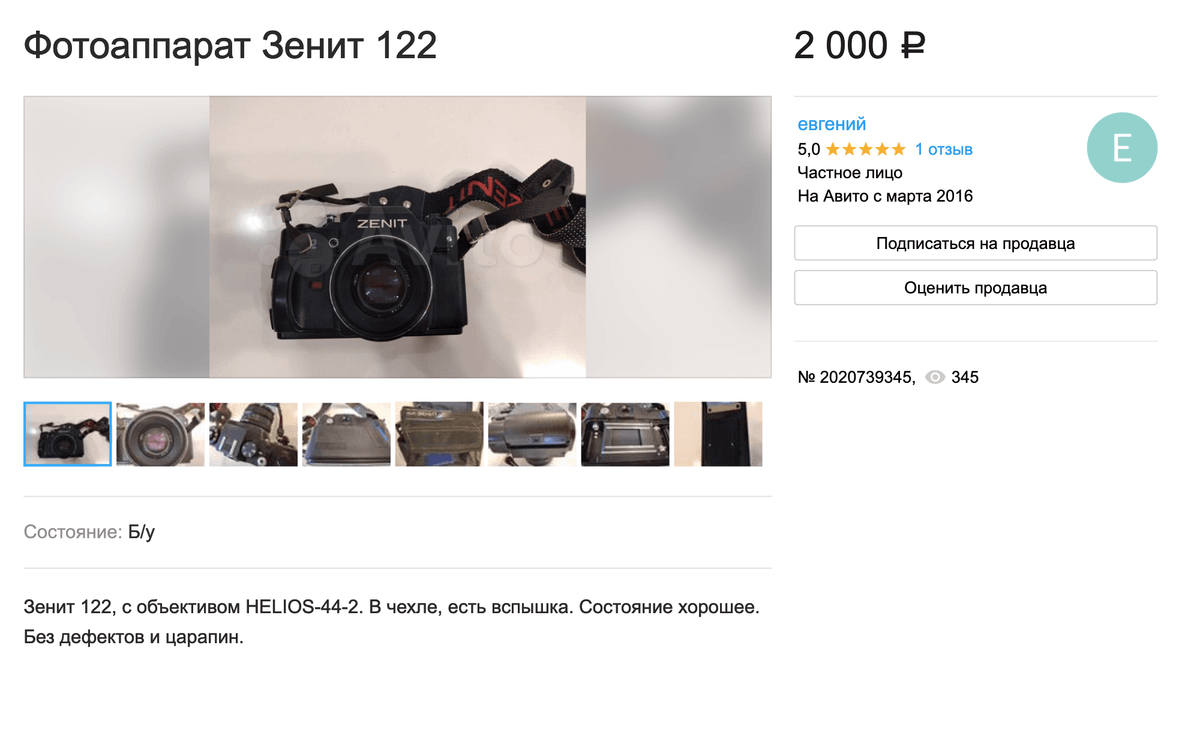
Task: Click the eye views icon next to 345
Action: pos(935,378)
